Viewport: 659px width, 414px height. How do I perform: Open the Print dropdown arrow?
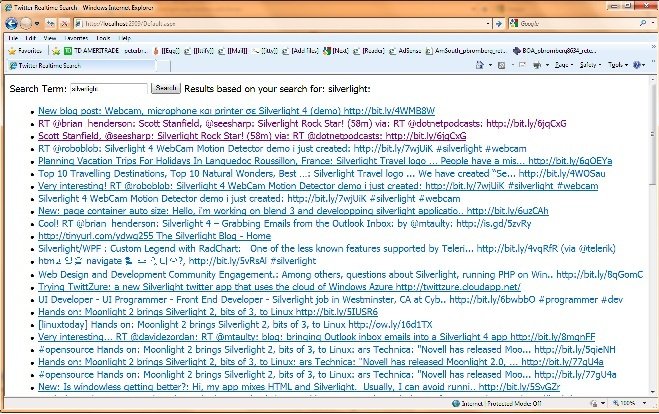[547, 65]
